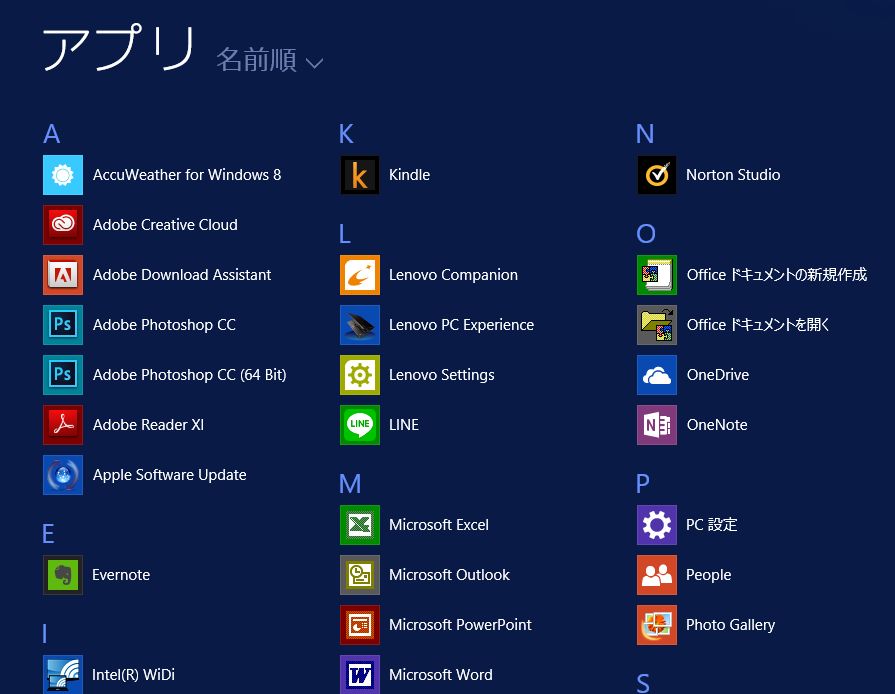895x694 pixels.
Task: Click the 'Kindle' text label
Action: tap(409, 175)
